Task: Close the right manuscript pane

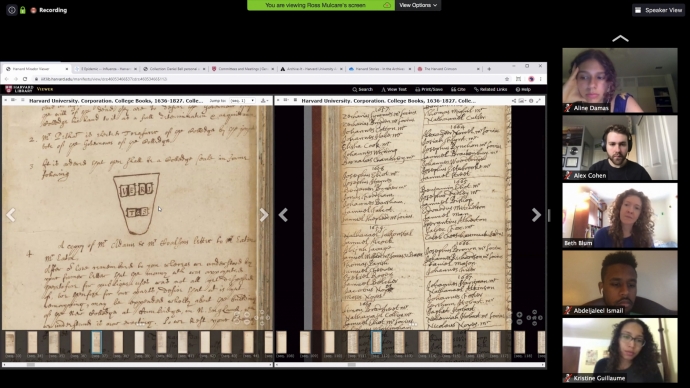Action: (278, 101)
